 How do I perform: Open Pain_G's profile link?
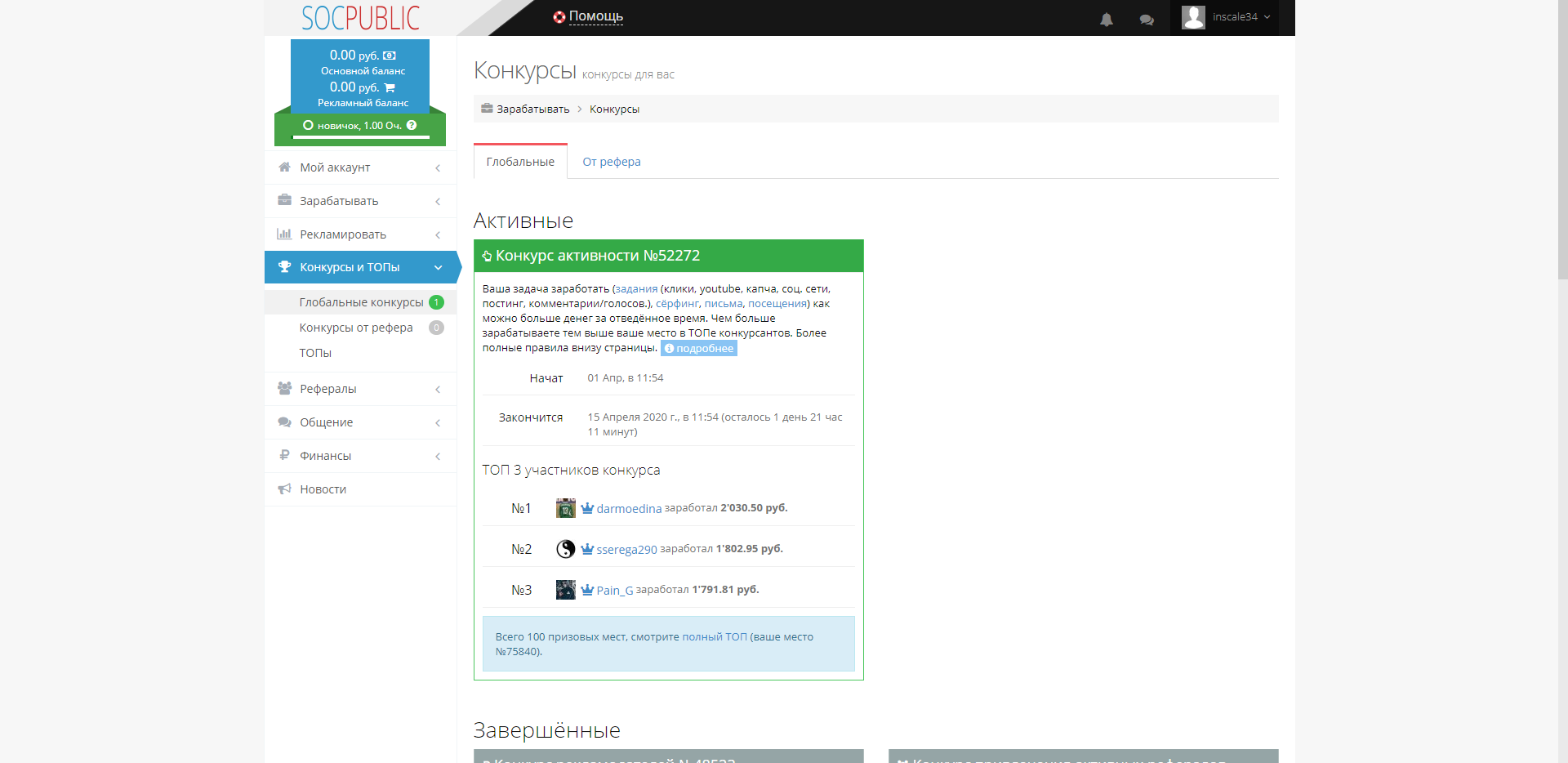click(x=614, y=590)
